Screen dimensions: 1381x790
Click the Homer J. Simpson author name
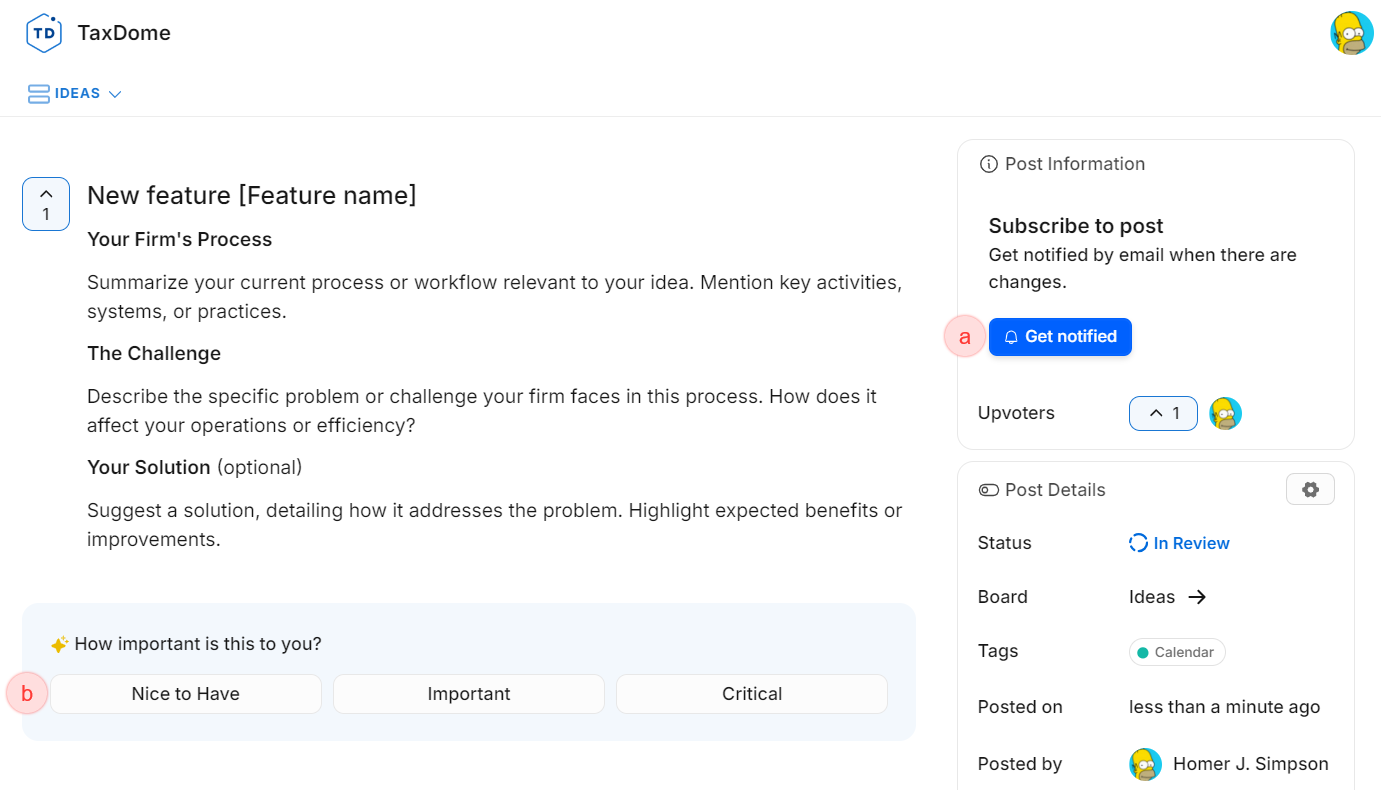[1250, 764]
